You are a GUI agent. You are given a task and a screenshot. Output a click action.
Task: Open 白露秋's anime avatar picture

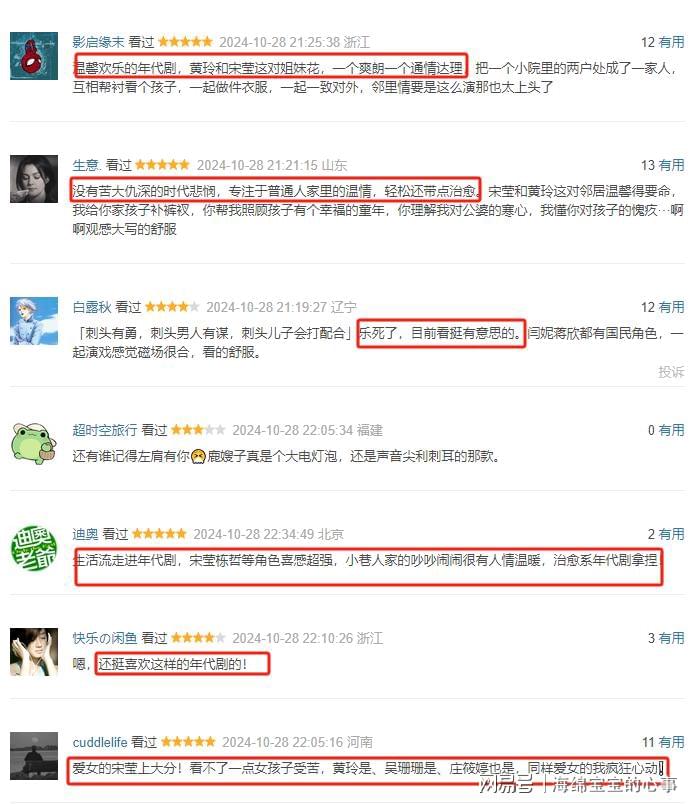[34, 321]
